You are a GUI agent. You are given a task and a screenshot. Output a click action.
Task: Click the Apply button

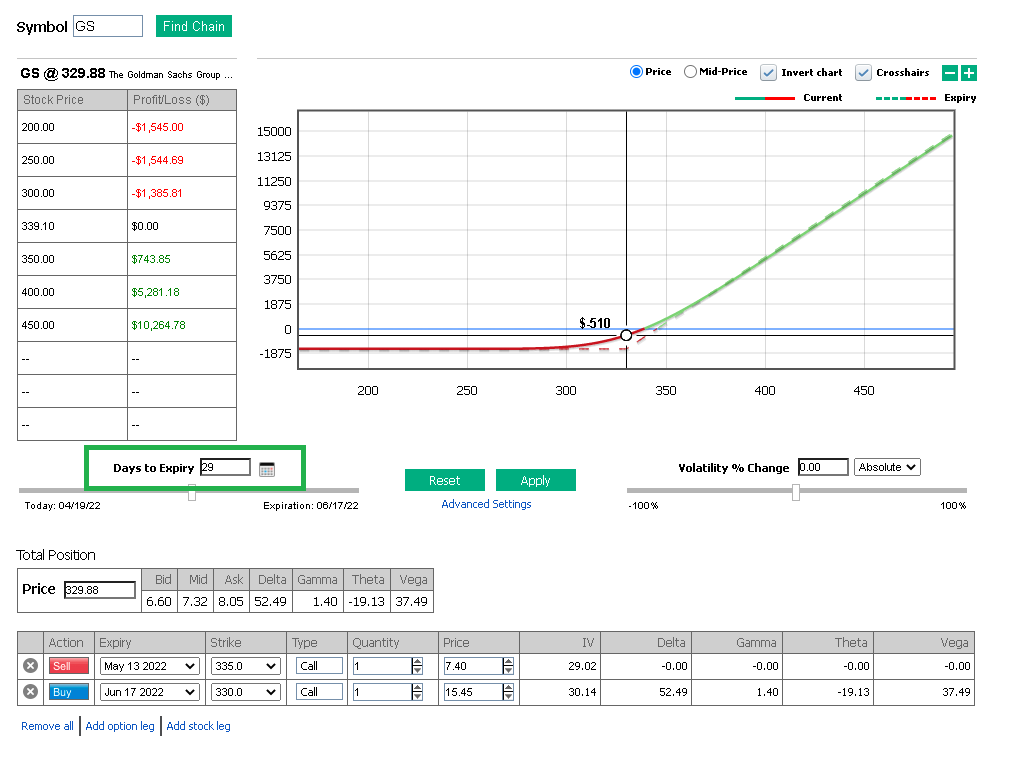click(536, 480)
